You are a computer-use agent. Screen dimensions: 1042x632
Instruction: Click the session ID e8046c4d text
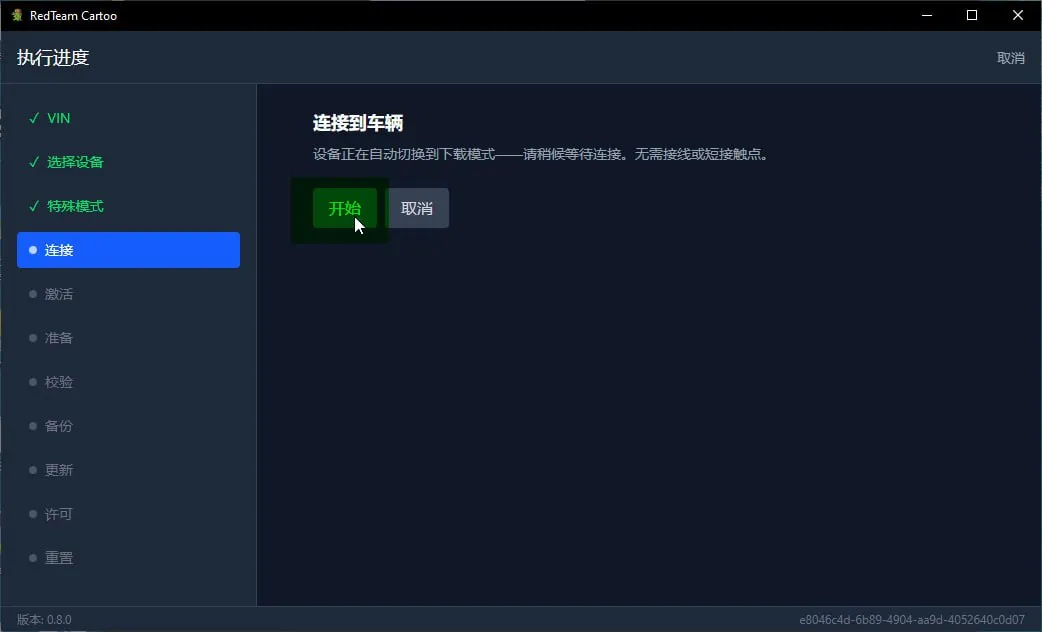[912, 619]
